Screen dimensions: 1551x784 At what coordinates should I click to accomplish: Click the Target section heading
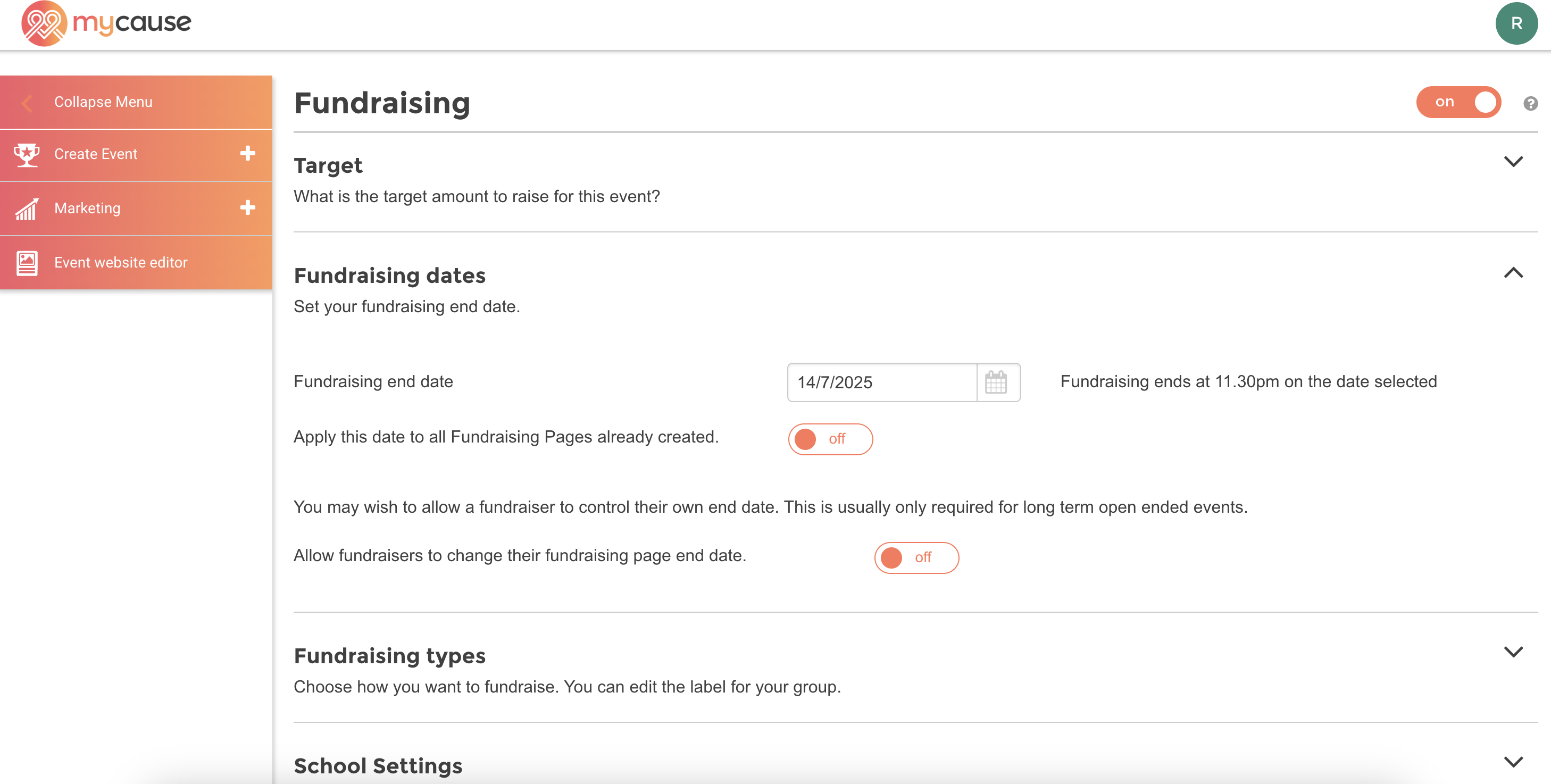(x=328, y=165)
